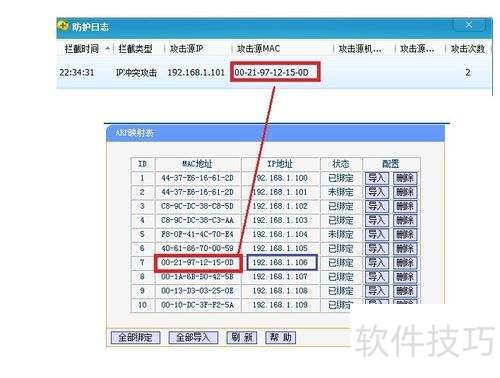Select log entry time 22:34:31

(x=77, y=72)
